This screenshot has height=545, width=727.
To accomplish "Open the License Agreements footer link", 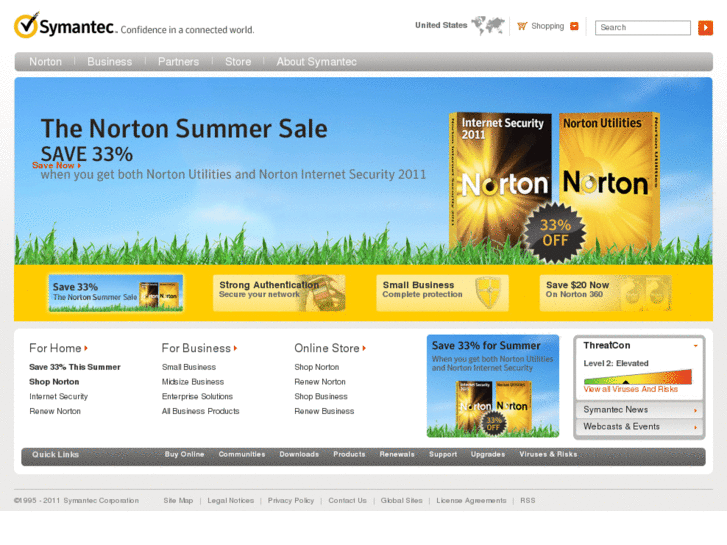I will 471,500.
